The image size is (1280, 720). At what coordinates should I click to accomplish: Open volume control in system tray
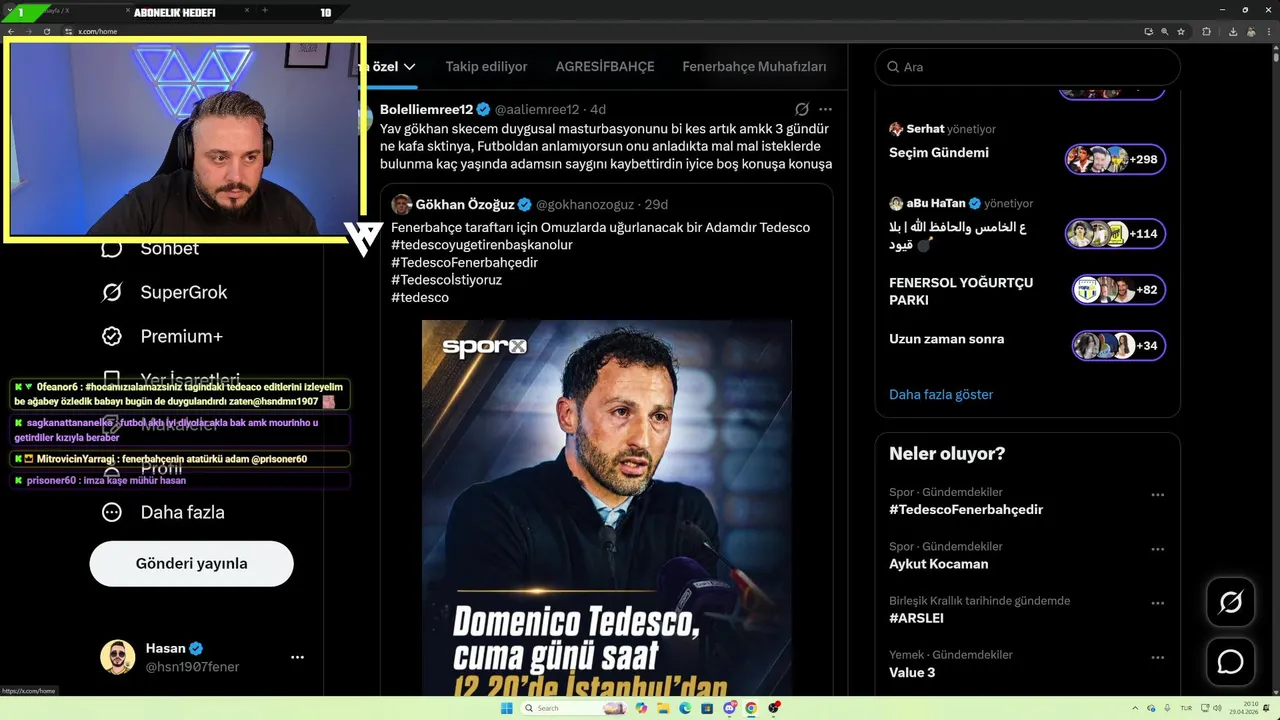(x=1216, y=708)
